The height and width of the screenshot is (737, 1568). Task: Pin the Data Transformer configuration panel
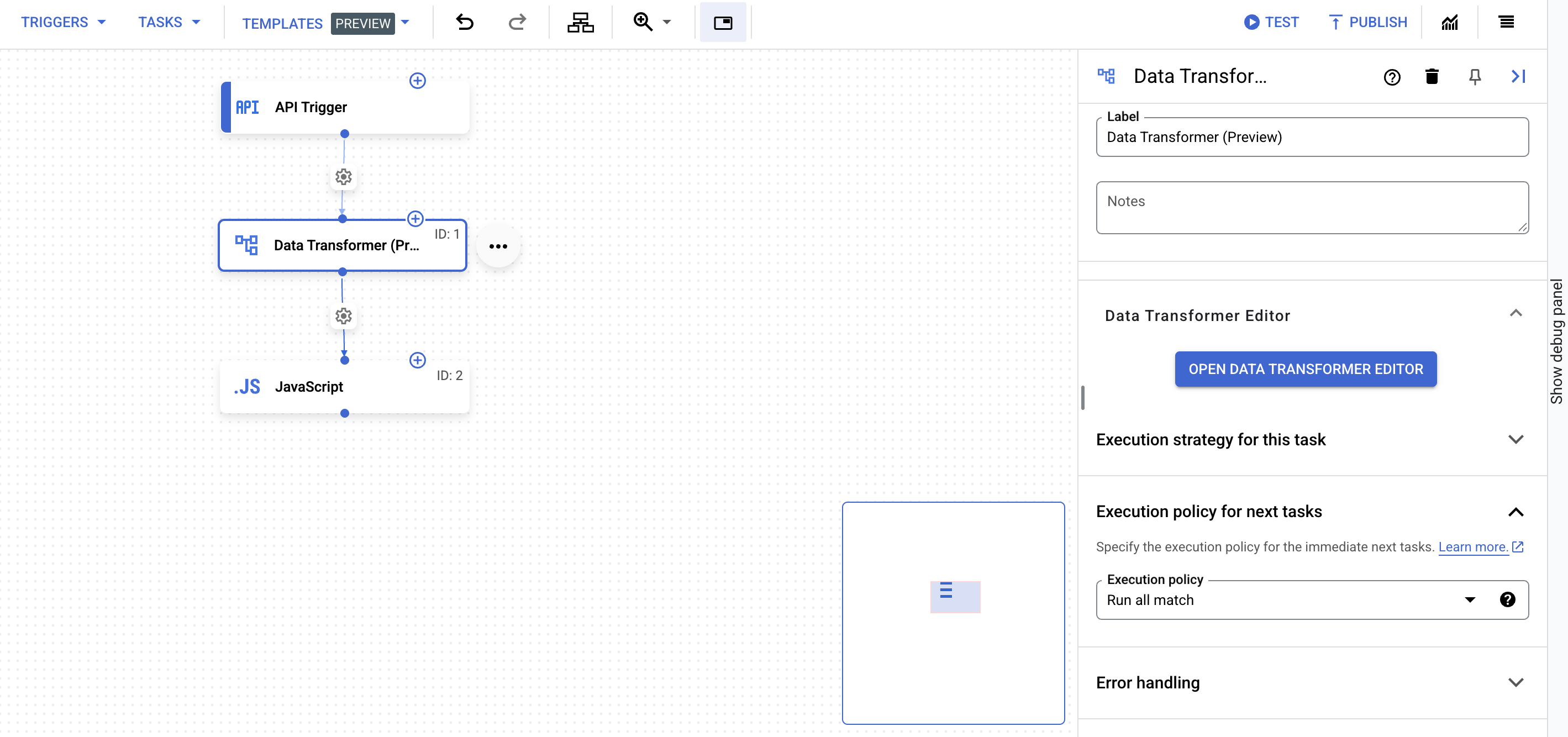(x=1475, y=77)
